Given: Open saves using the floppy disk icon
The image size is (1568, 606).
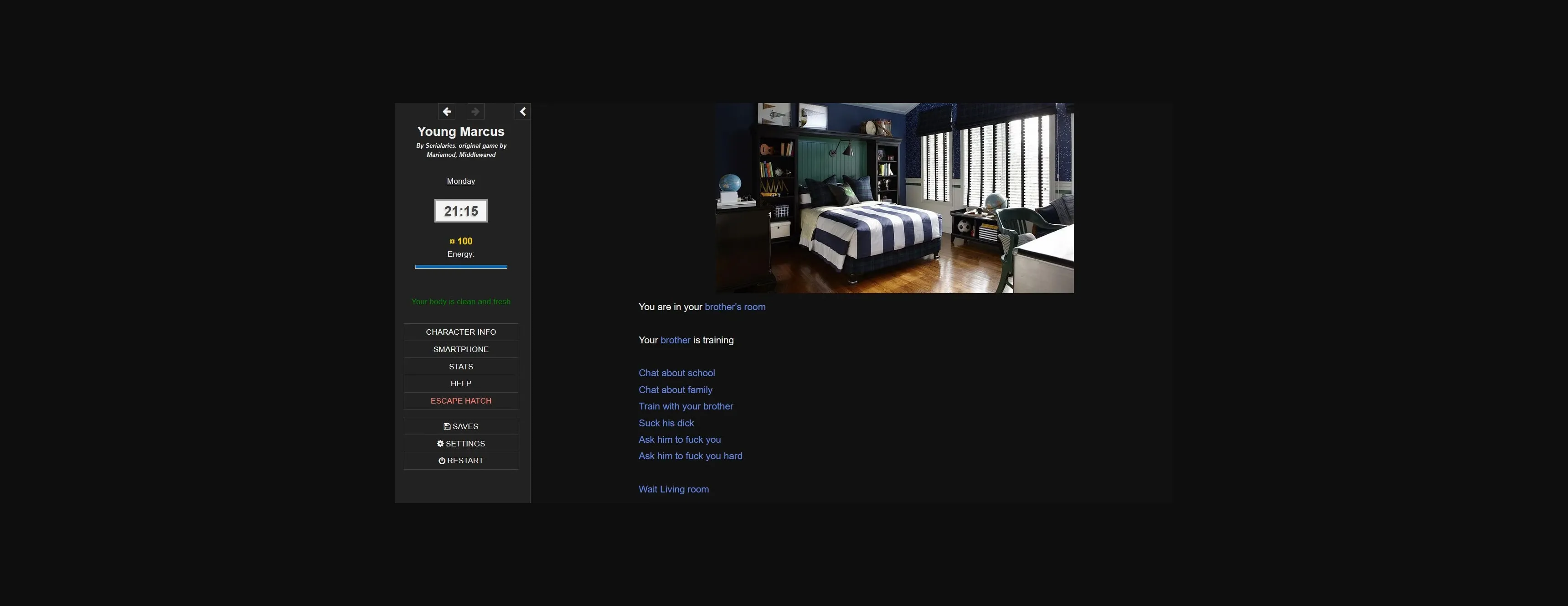Looking at the screenshot, I should point(461,426).
